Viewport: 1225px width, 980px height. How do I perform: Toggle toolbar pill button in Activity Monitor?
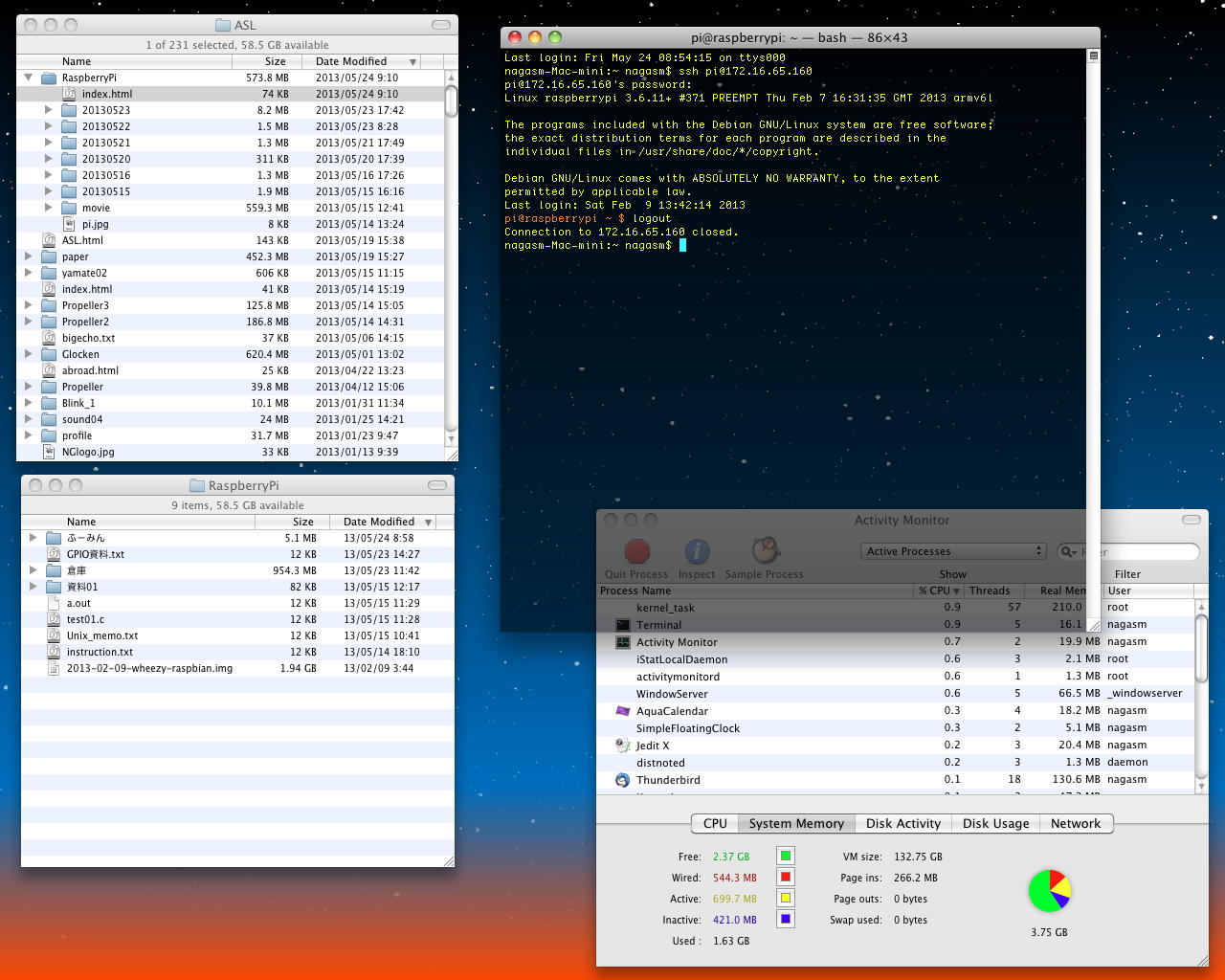[1191, 520]
